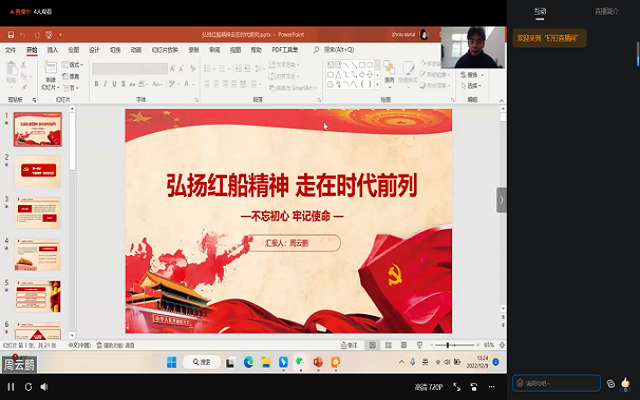Click slide title 弘扬红船精神 走在时代前列
640x400 pixels.
coord(291,186)
